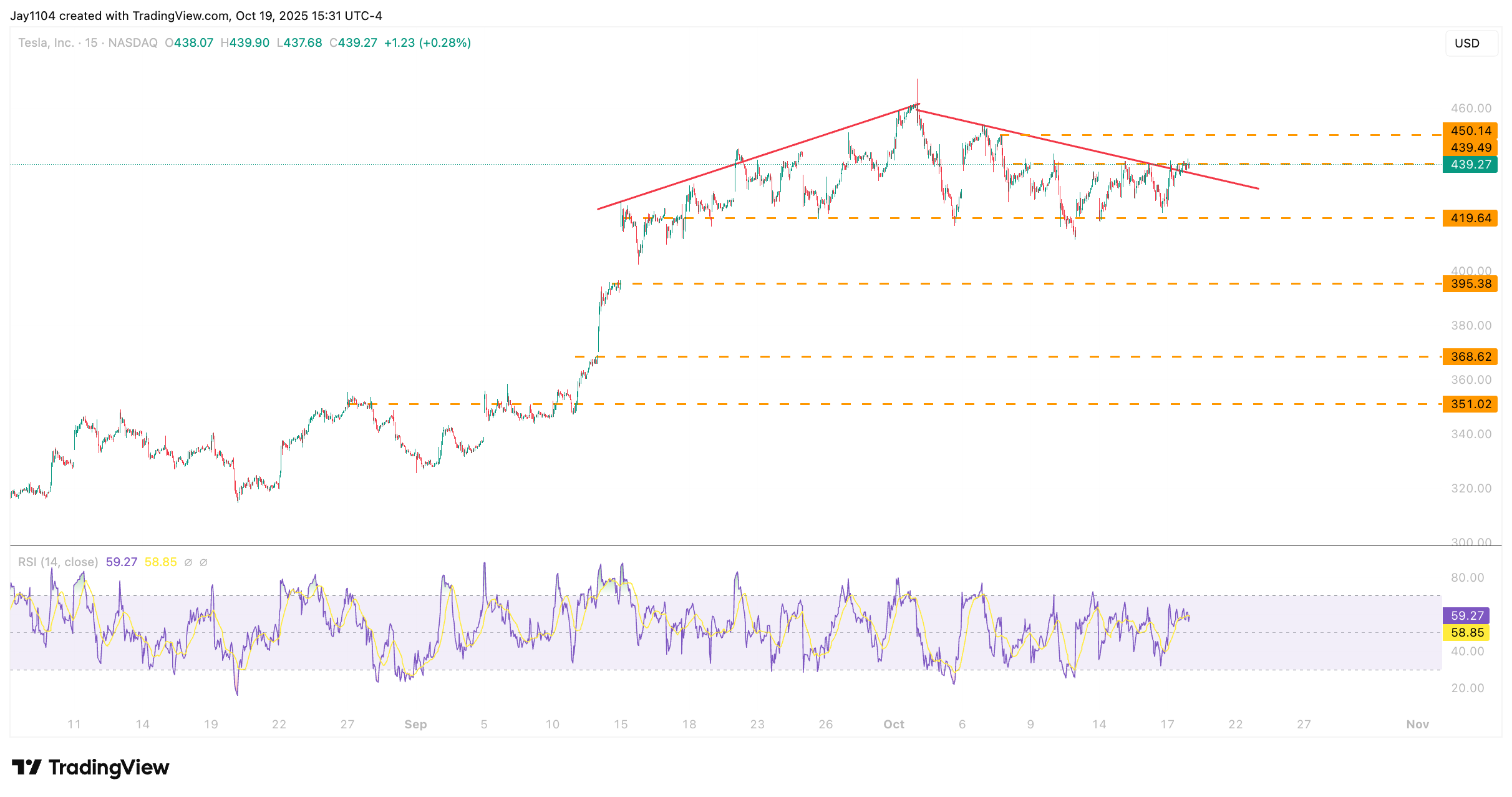This screenshot has width=1512, height=797.
Task: Click the orange 450.14 price level tag
Action: point(1470,130)
